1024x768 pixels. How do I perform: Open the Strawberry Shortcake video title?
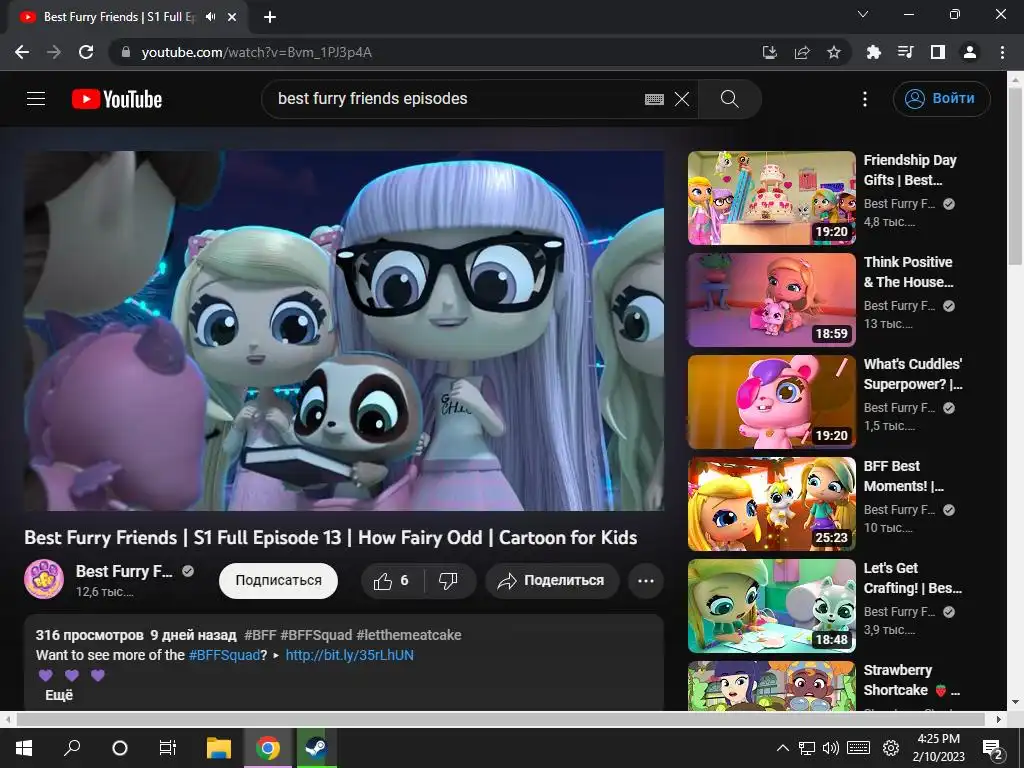point(912,680)
